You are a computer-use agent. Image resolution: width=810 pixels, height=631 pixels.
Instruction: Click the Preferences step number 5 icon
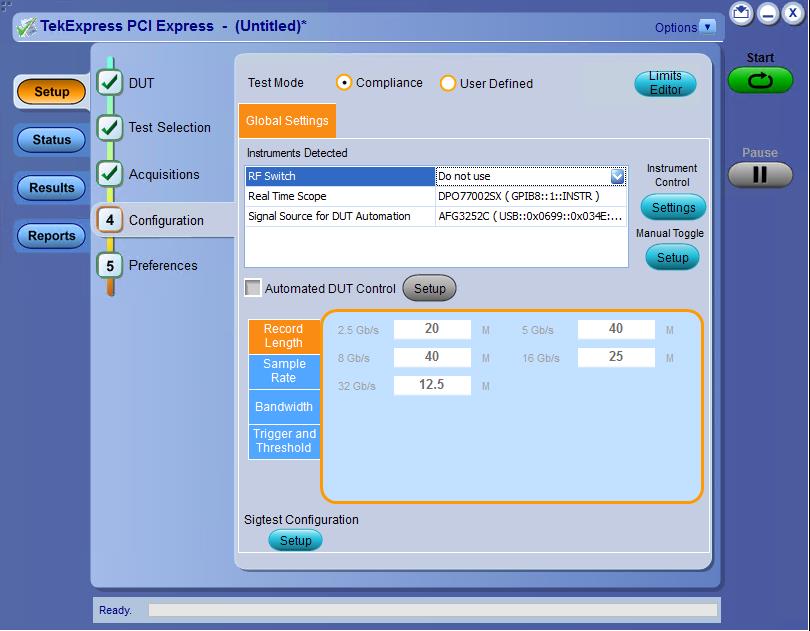point(110,266)
